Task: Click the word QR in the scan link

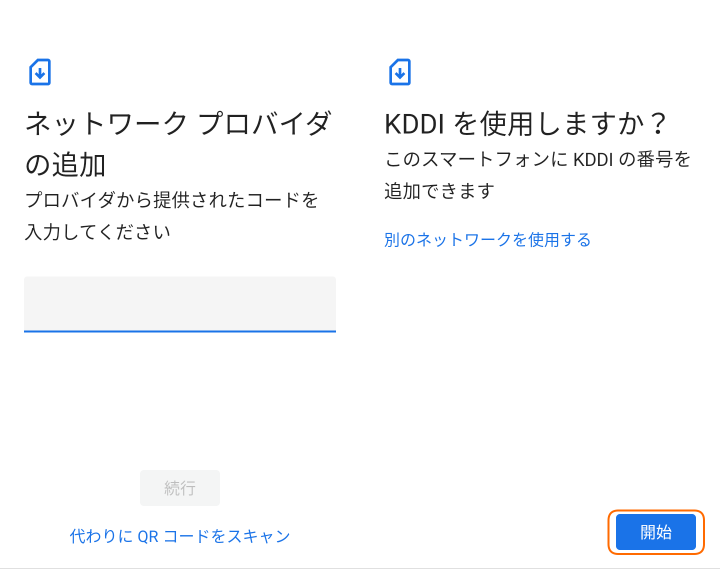Action: (x=148, y=536)
